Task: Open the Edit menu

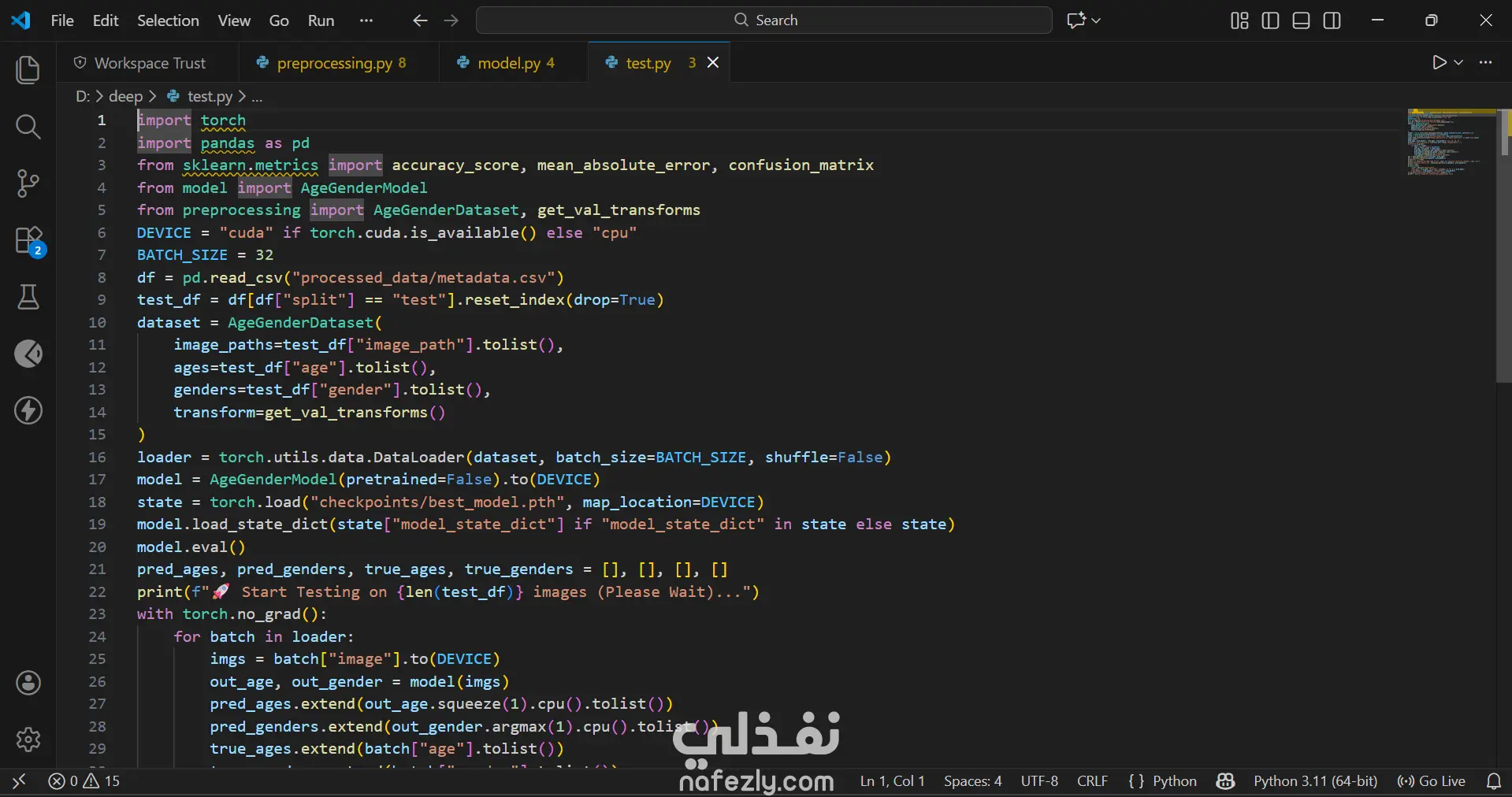Action: coord(106,20)
